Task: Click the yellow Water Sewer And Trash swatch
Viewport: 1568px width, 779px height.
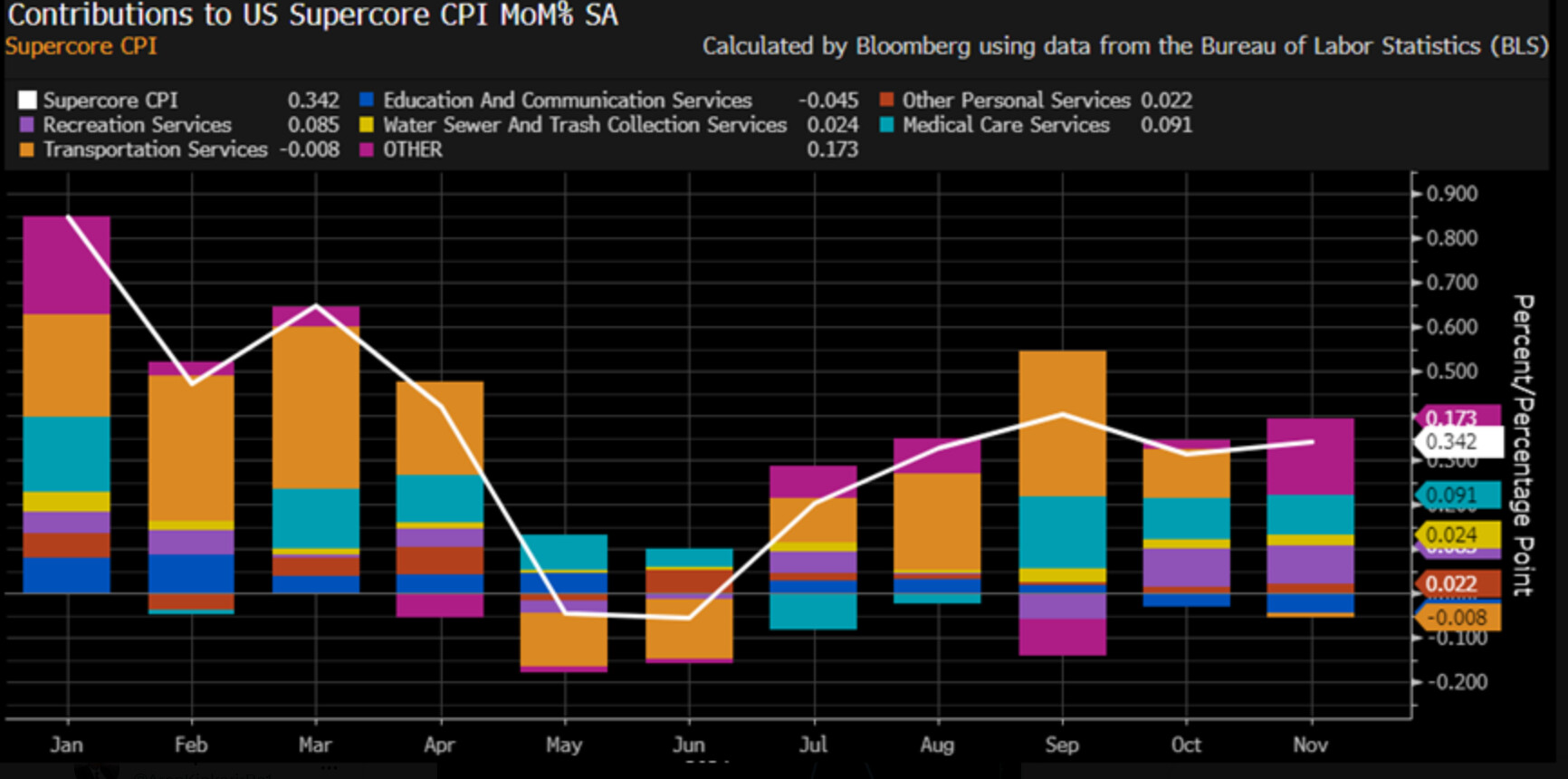Action: [367, 125]
